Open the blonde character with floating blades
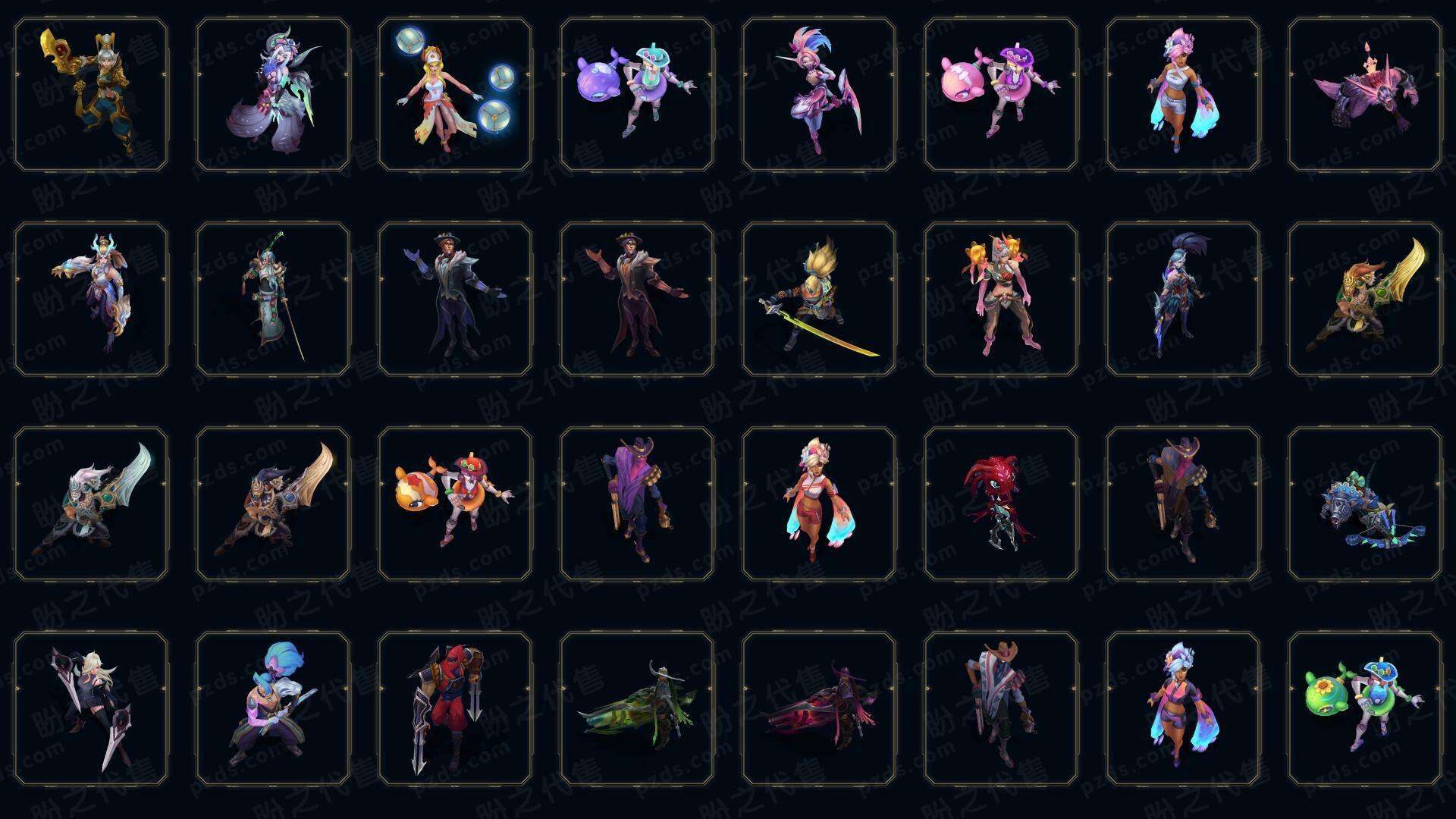Viewport: 1456px width, 819px height. tap(91, 708)
